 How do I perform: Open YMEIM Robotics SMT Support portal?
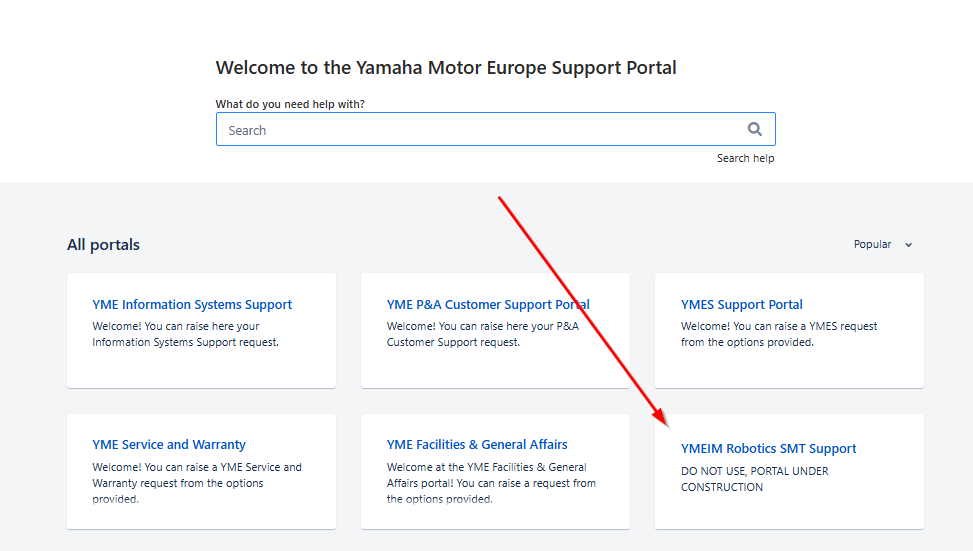(x=768, y=449)
